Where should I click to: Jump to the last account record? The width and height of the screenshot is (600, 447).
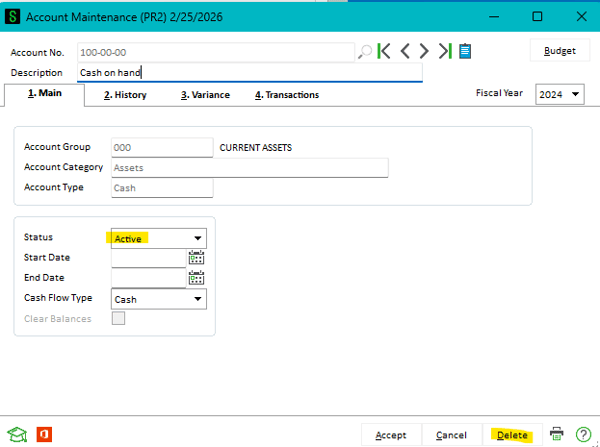click(x=445, y=51)
